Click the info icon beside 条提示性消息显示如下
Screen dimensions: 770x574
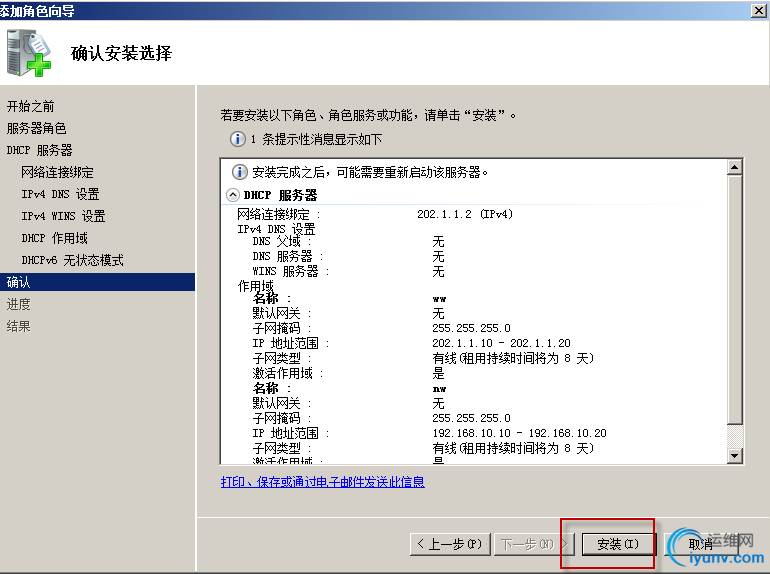pyautogui.click(x=238, y=139)
